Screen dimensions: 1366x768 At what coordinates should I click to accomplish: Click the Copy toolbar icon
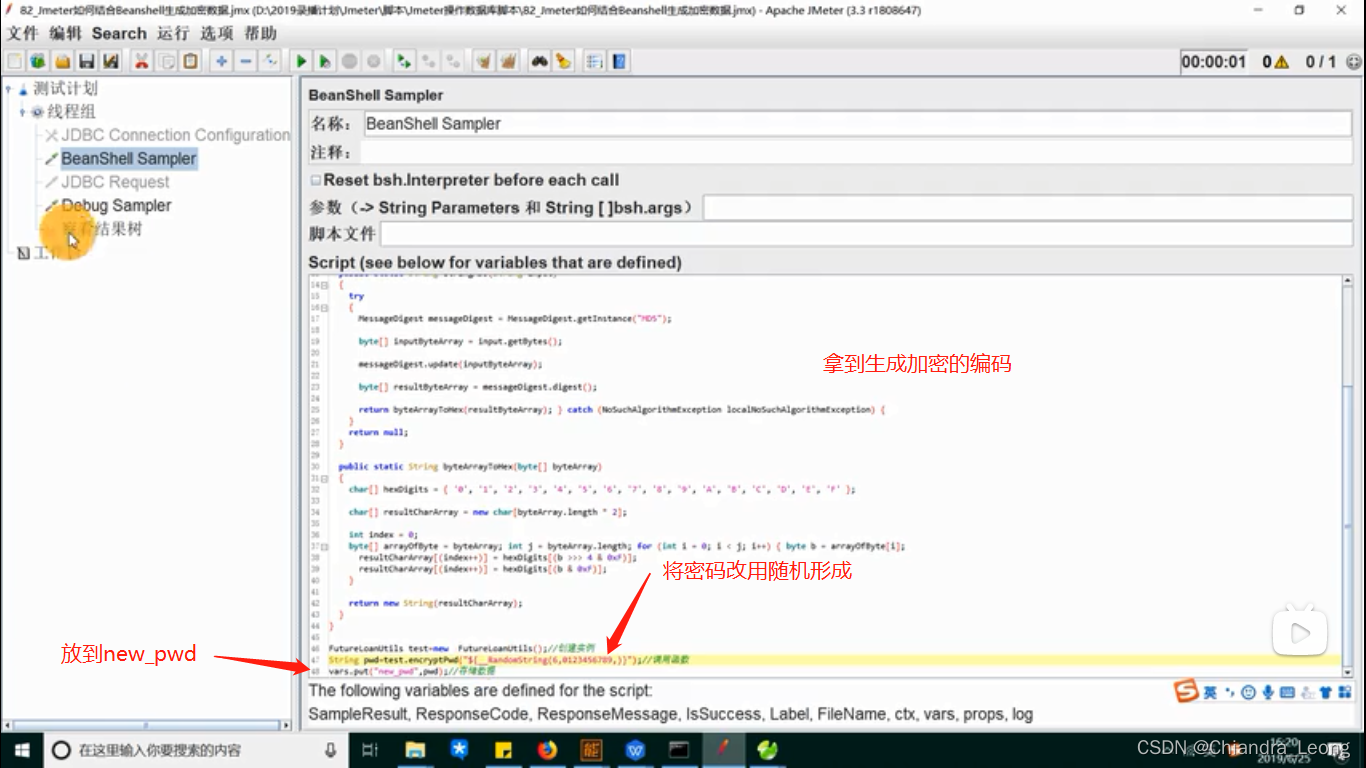(167, 61)
